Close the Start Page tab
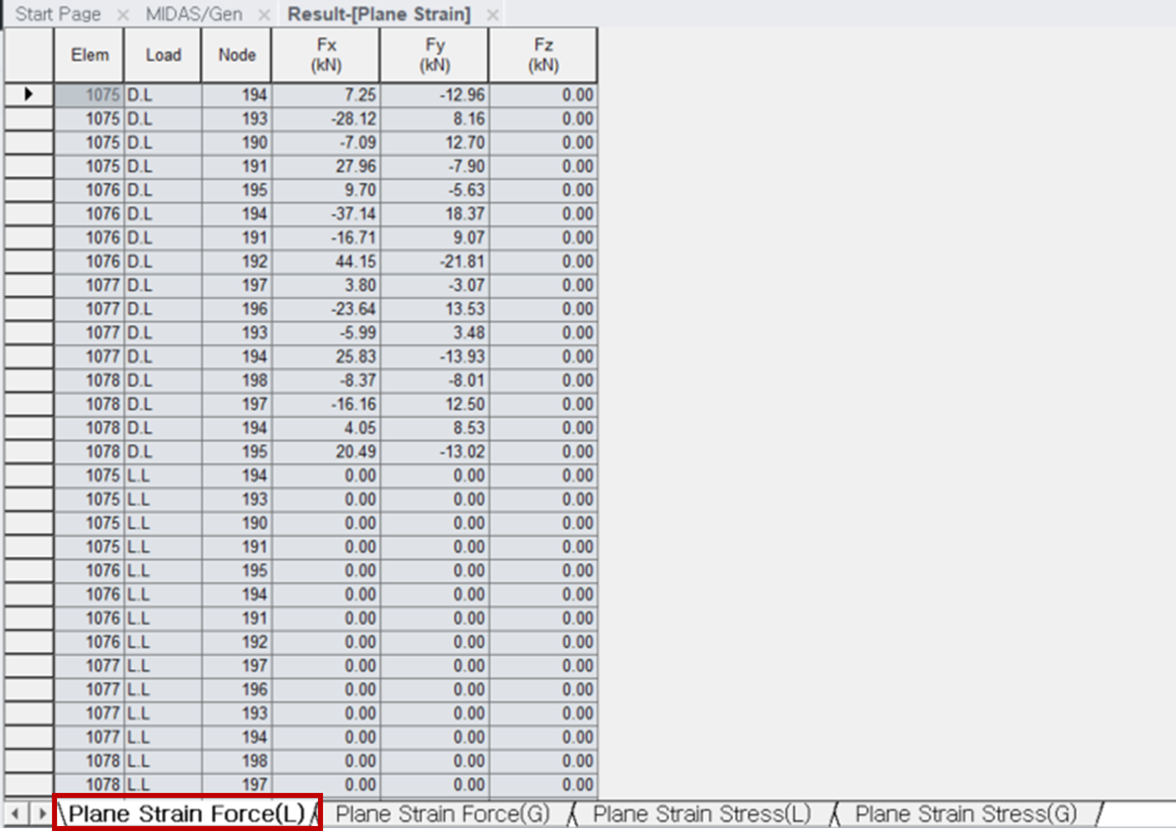The width and height of the screenshot is (1176, 831). (124, 14)
